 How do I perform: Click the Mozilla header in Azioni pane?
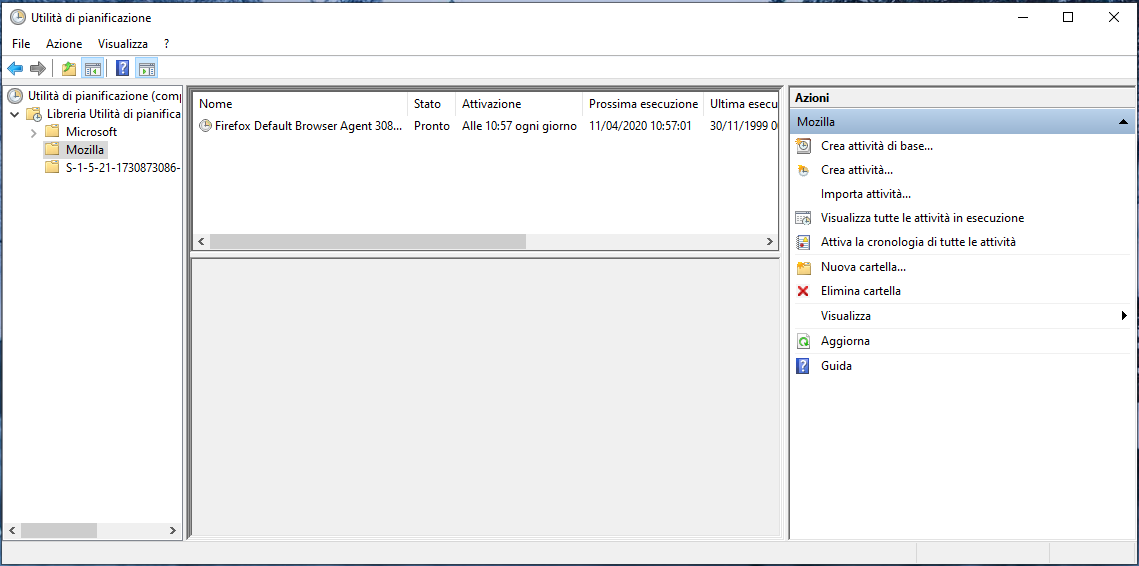point(962,122)
